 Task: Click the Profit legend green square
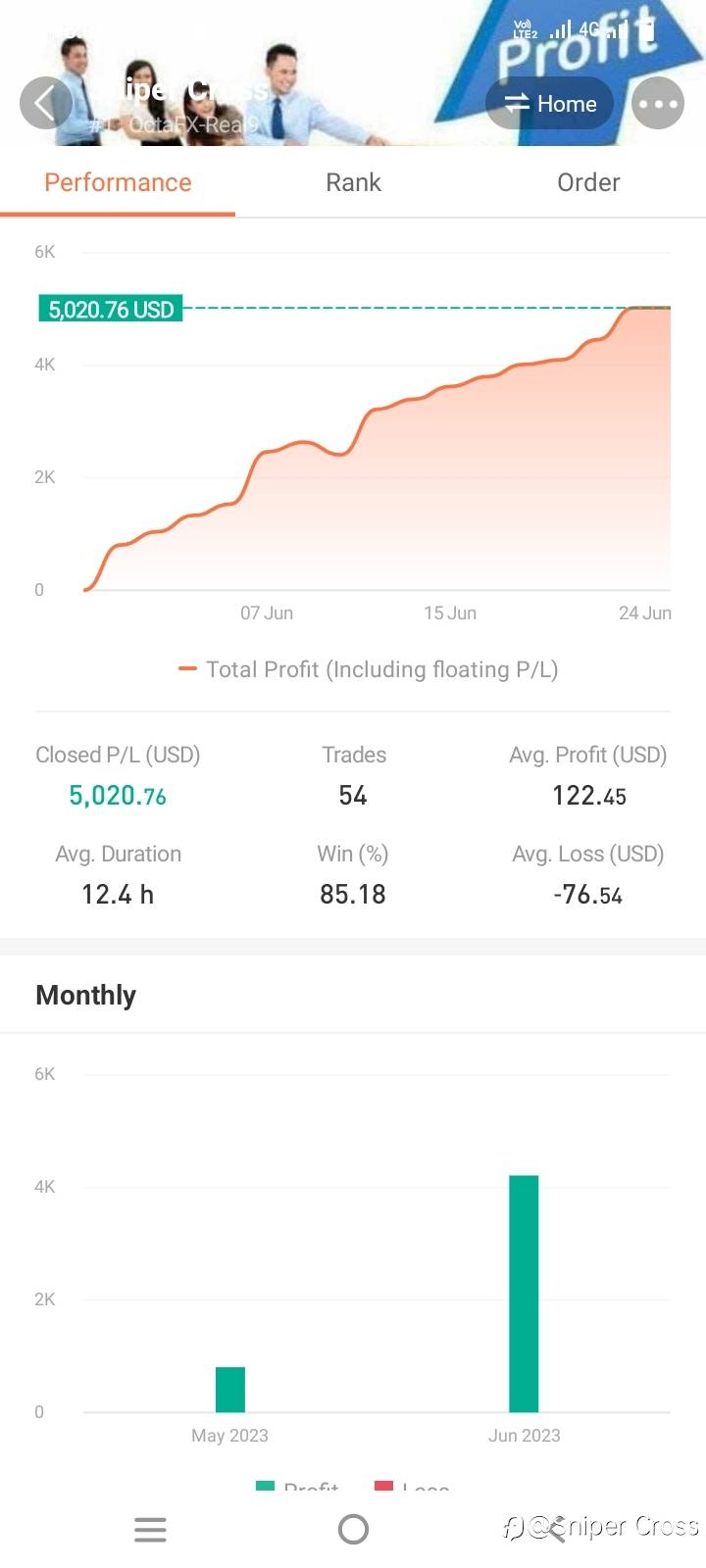tap(265, 1487)
